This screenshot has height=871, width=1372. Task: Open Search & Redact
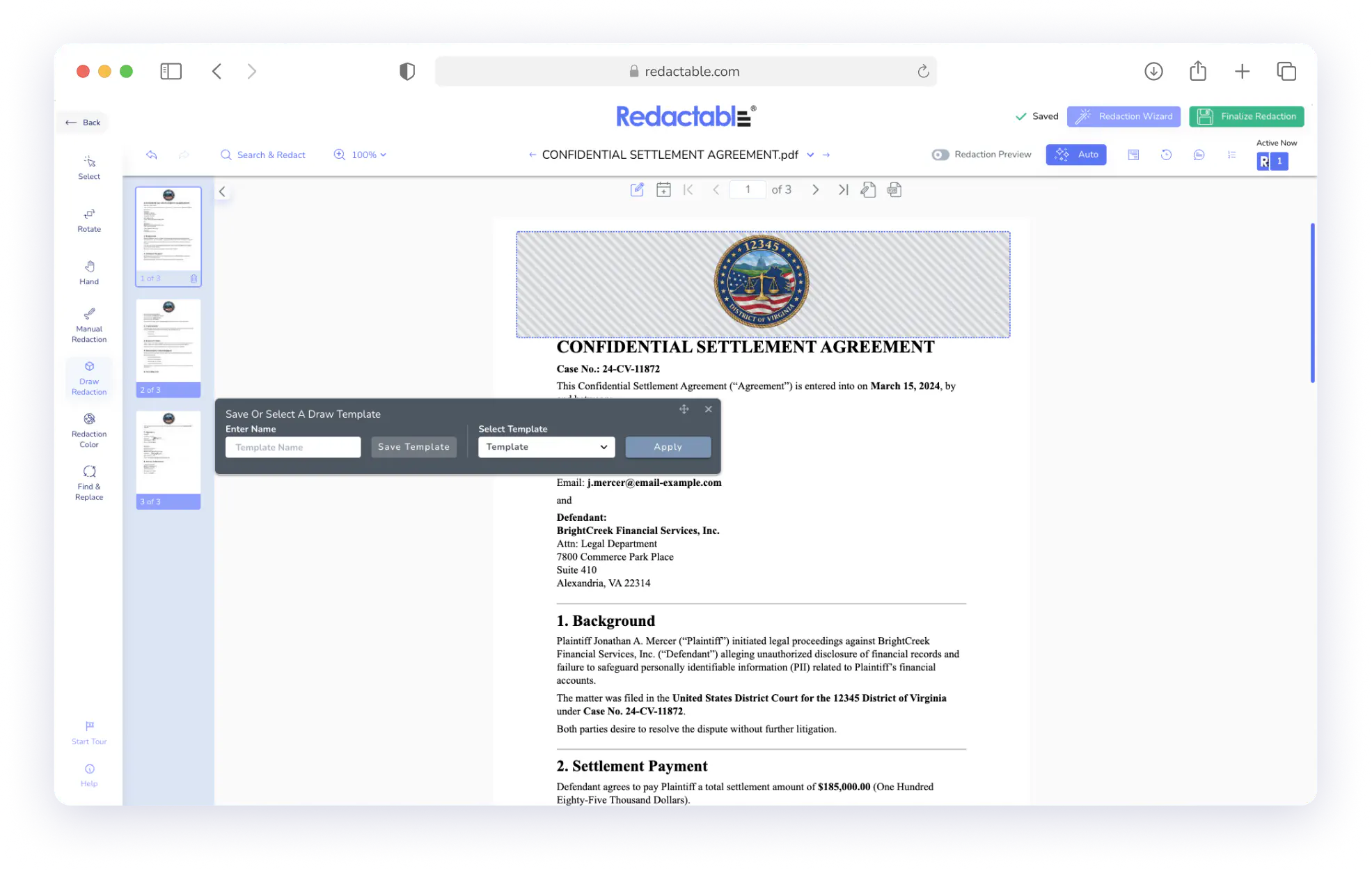(263, 155)
